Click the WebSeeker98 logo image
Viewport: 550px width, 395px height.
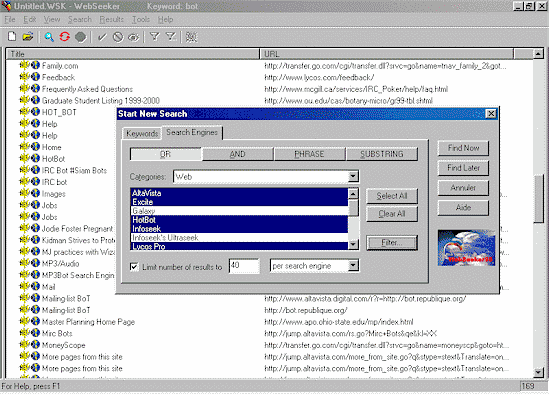click(x=466, y=248)
